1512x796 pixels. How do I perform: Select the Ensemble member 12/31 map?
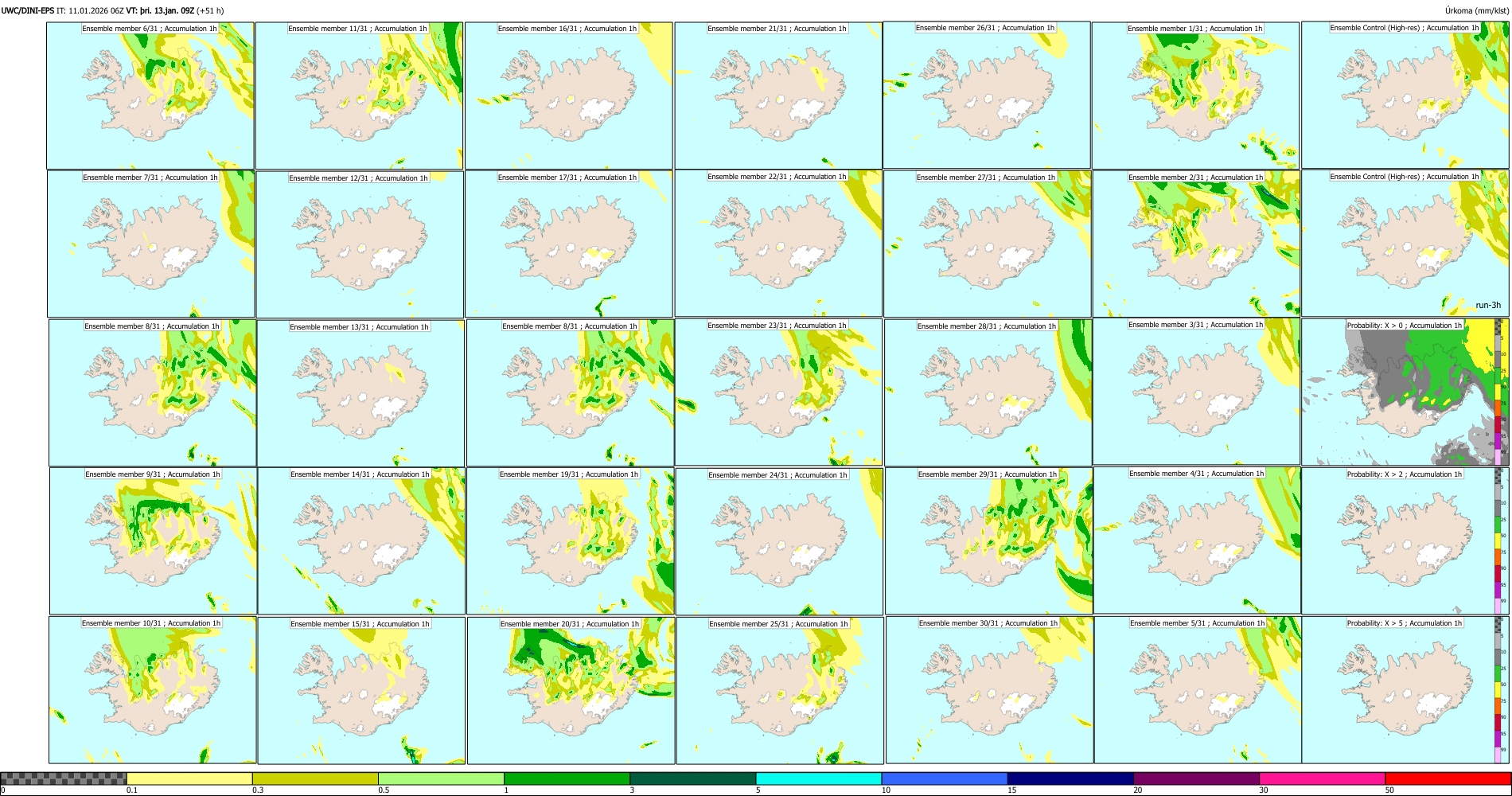pos(360,244)
